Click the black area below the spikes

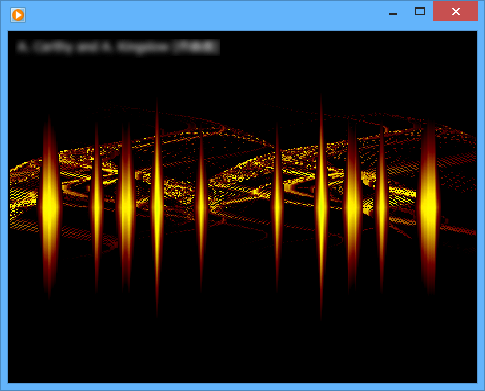[243, 350]
